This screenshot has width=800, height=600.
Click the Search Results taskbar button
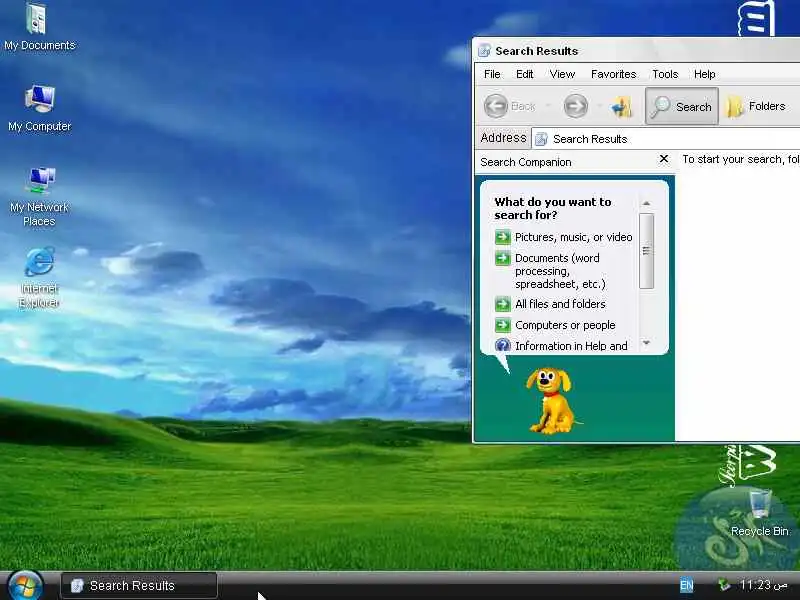[x=139, y=586]
